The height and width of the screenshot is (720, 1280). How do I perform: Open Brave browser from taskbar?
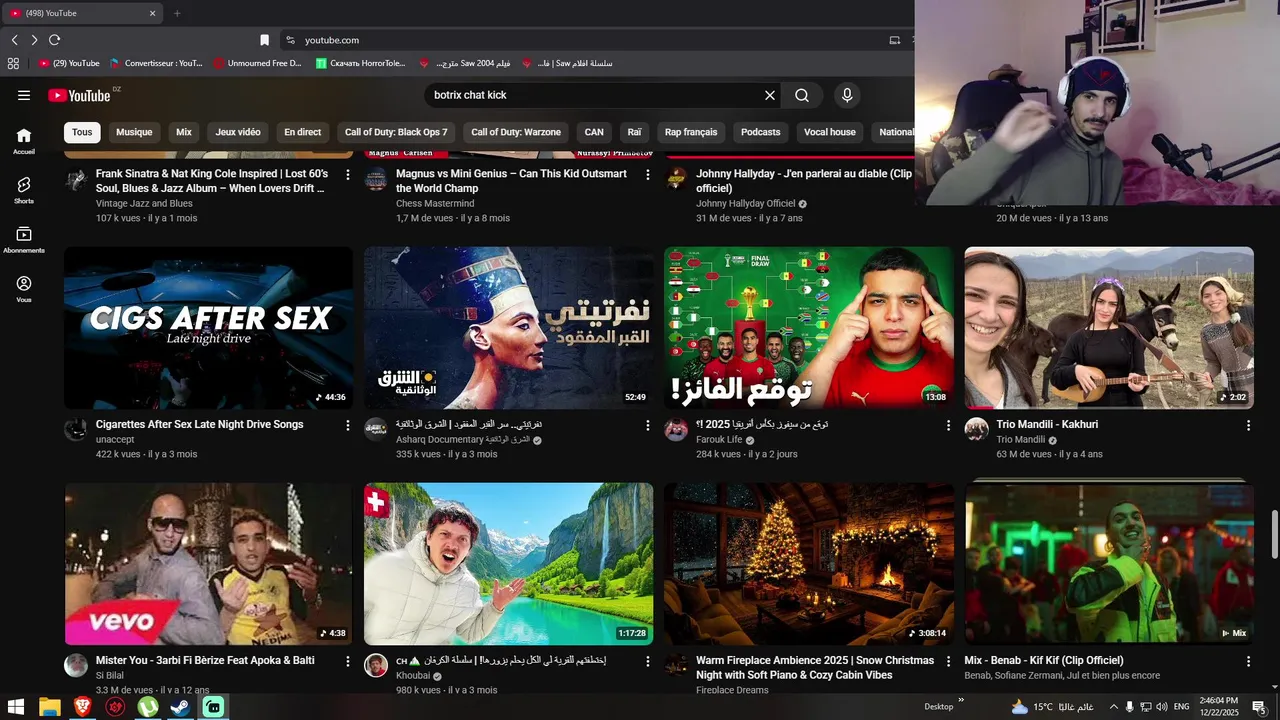pyautogui.click(x=82, y=707)
